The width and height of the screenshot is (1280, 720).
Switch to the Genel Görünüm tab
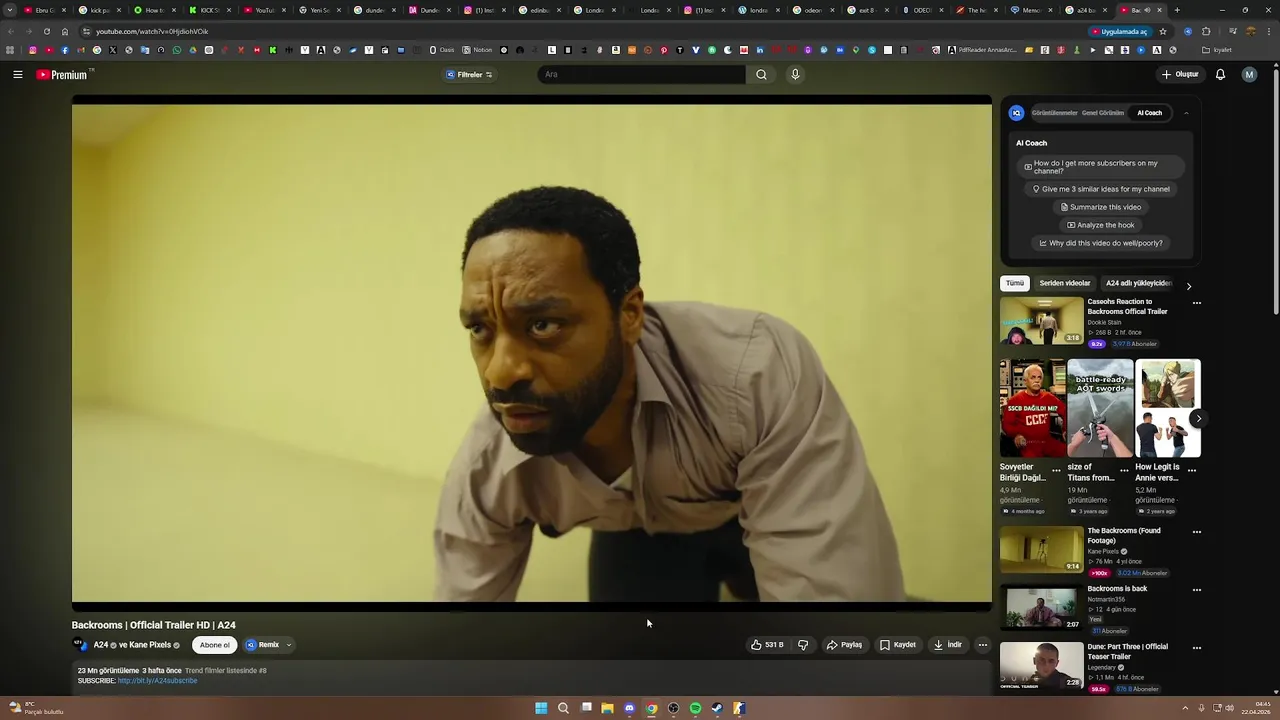point(1103,113)
